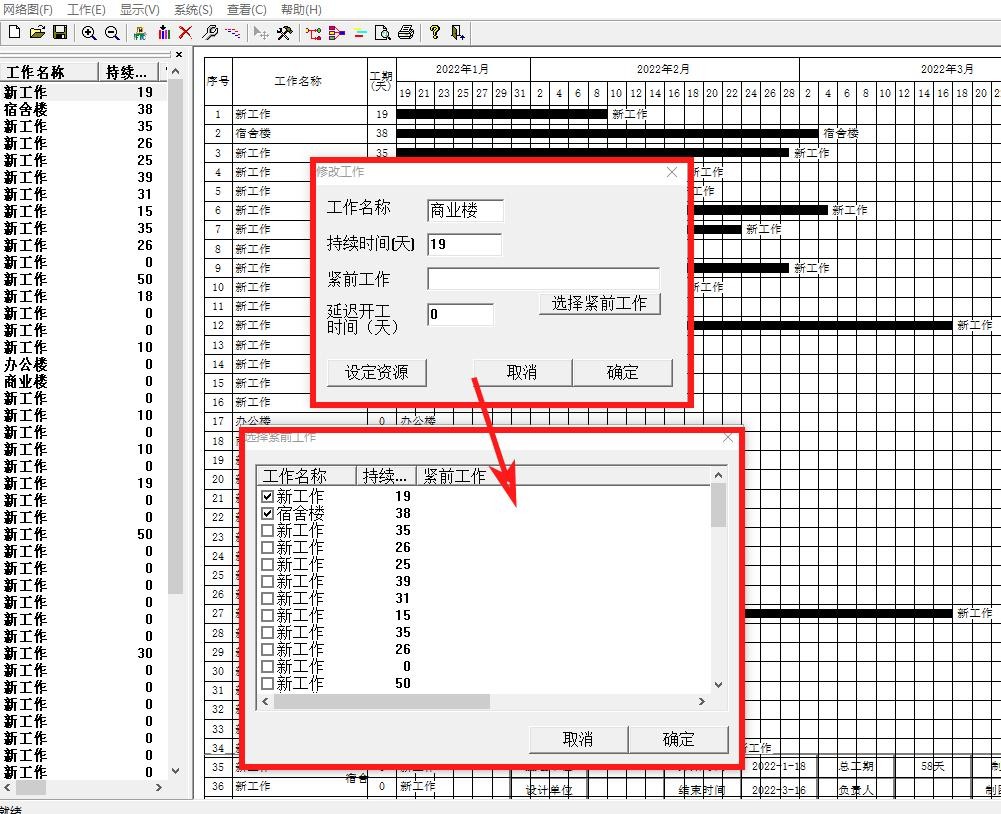1001x814 pixels.
Task: Delete task using the red X icon
Action: click(x=186, y=33)
